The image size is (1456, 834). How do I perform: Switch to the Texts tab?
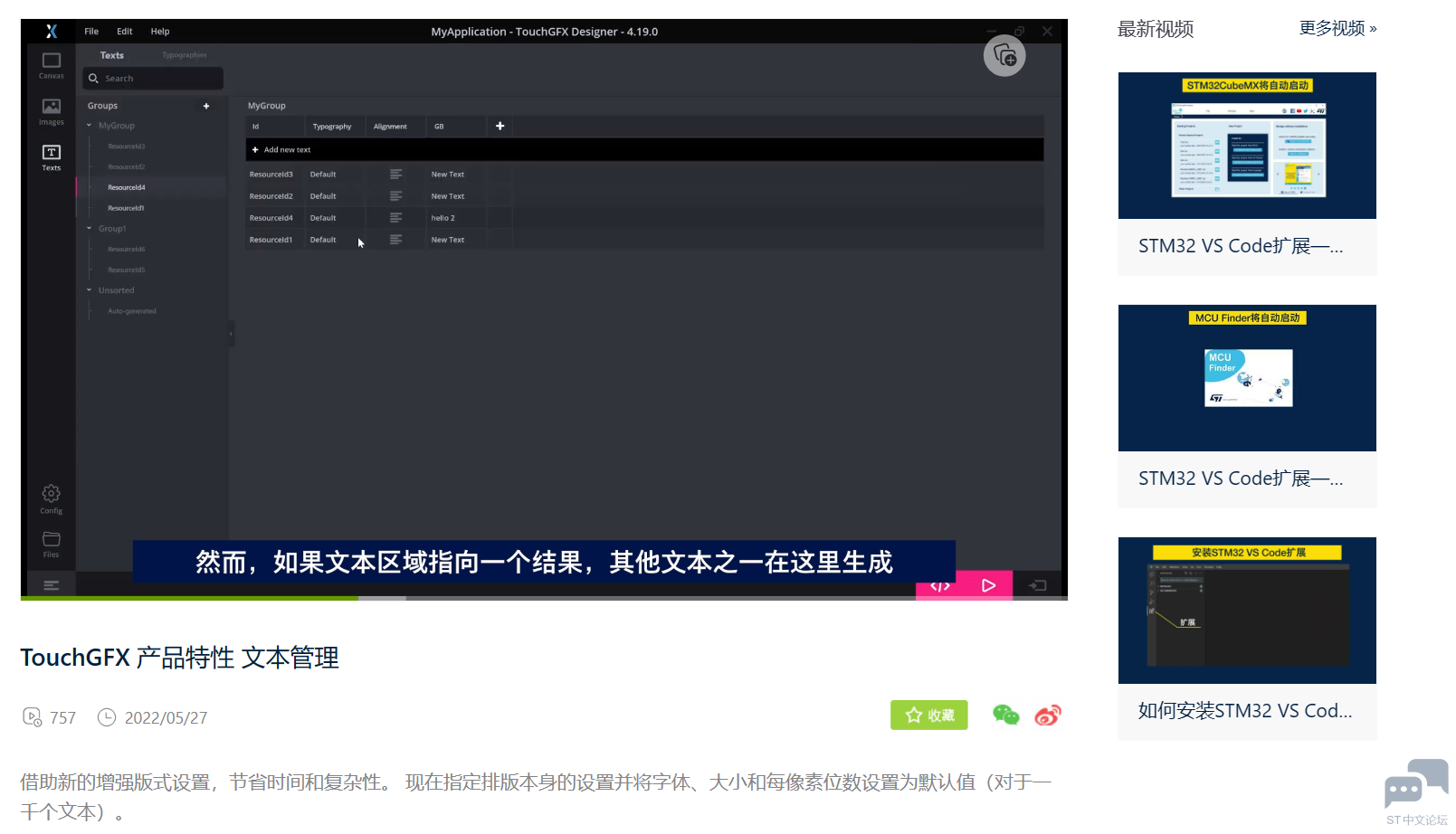tap(112, 55)
